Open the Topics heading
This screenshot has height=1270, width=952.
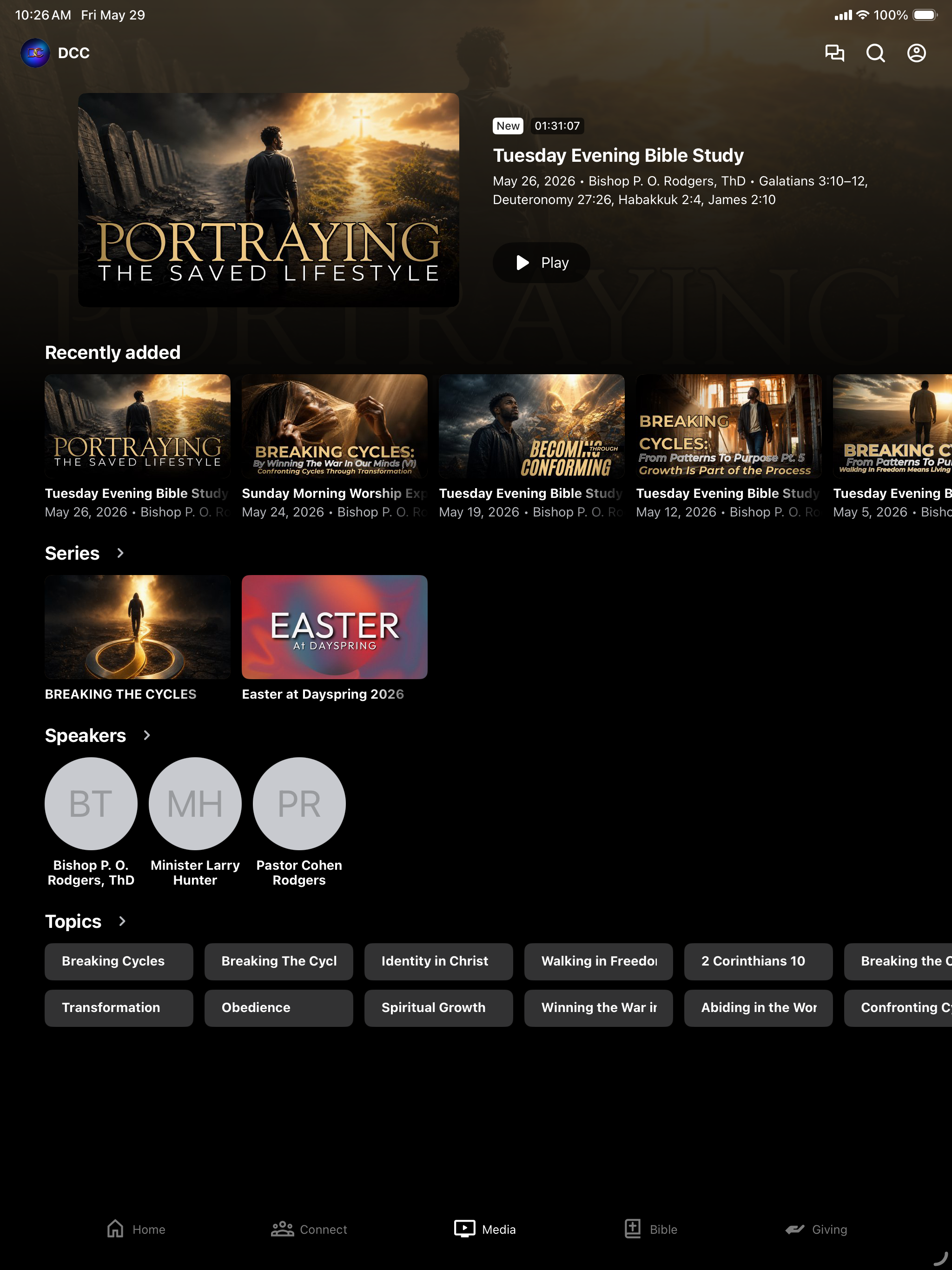(73, 921)
